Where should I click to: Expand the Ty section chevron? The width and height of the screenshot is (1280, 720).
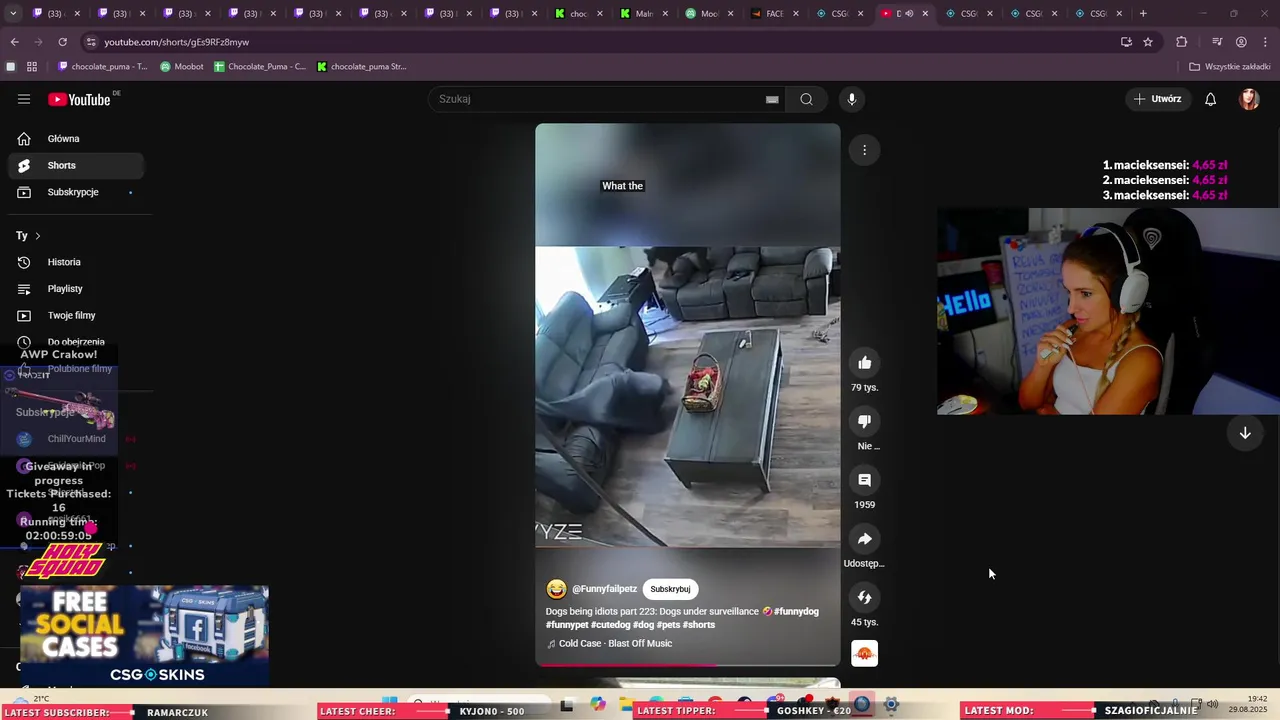point(38,236)
